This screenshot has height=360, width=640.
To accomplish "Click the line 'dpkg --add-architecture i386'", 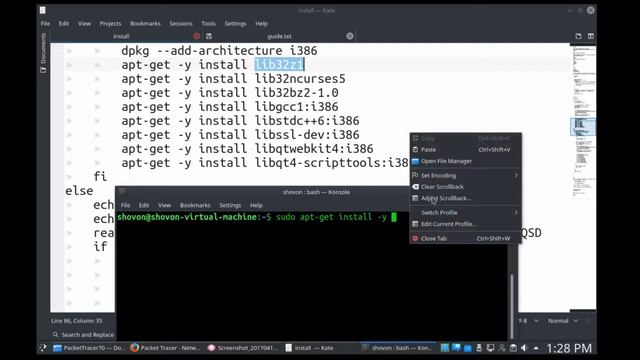I will coord(219,51).
